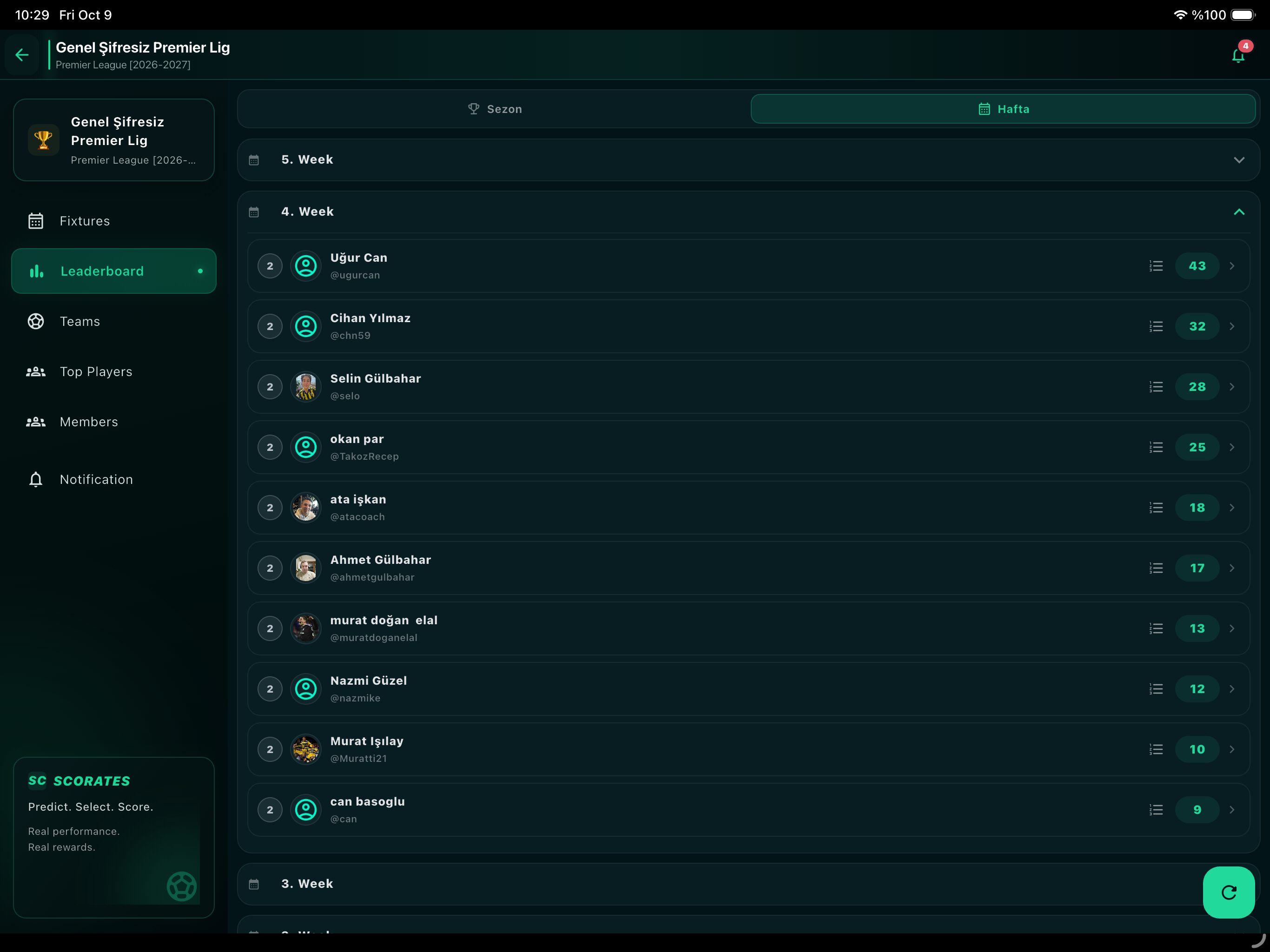
Task: Click Cihan Yılmaz's default avatar icon
Action: [x=305, y=326]
